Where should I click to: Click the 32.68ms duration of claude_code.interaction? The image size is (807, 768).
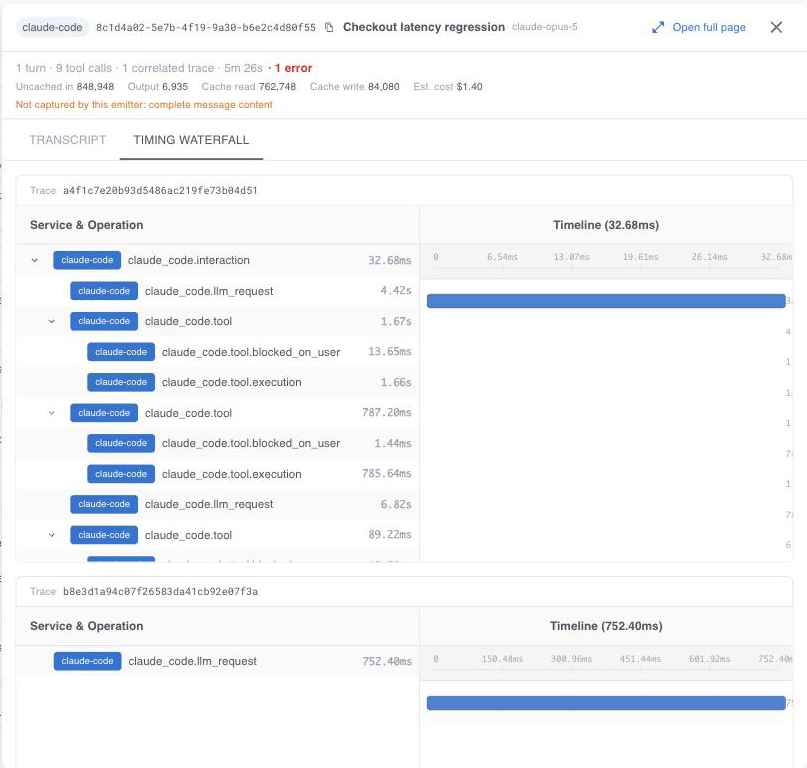pos(390,260)
